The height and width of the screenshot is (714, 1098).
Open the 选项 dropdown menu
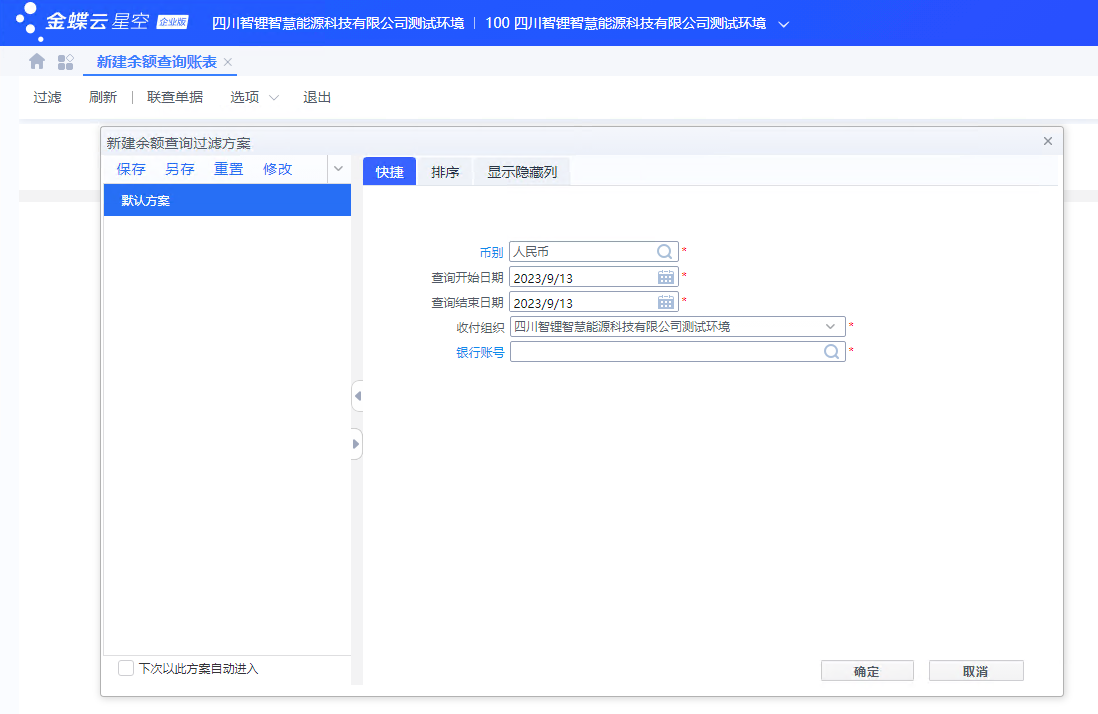point(254,97)
